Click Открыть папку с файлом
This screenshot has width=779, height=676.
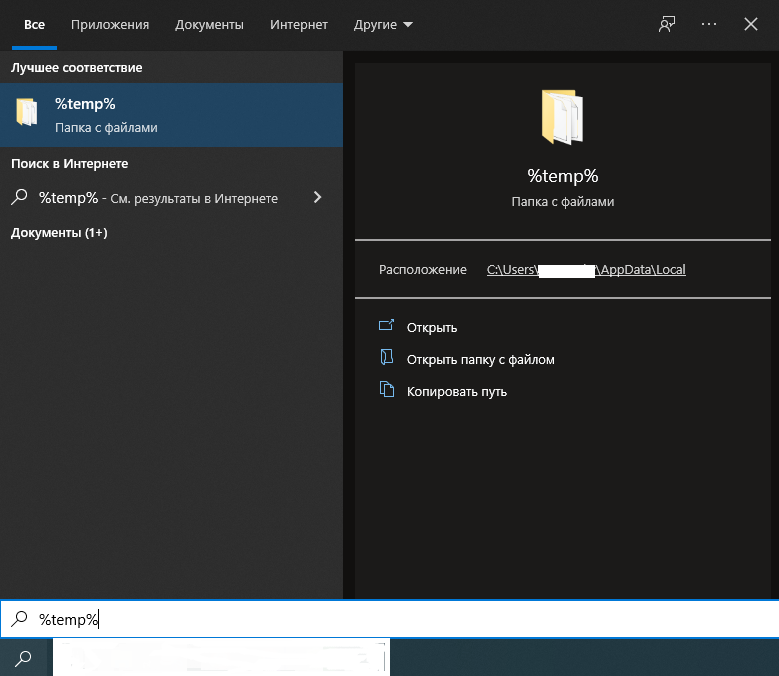pos(480,360)
